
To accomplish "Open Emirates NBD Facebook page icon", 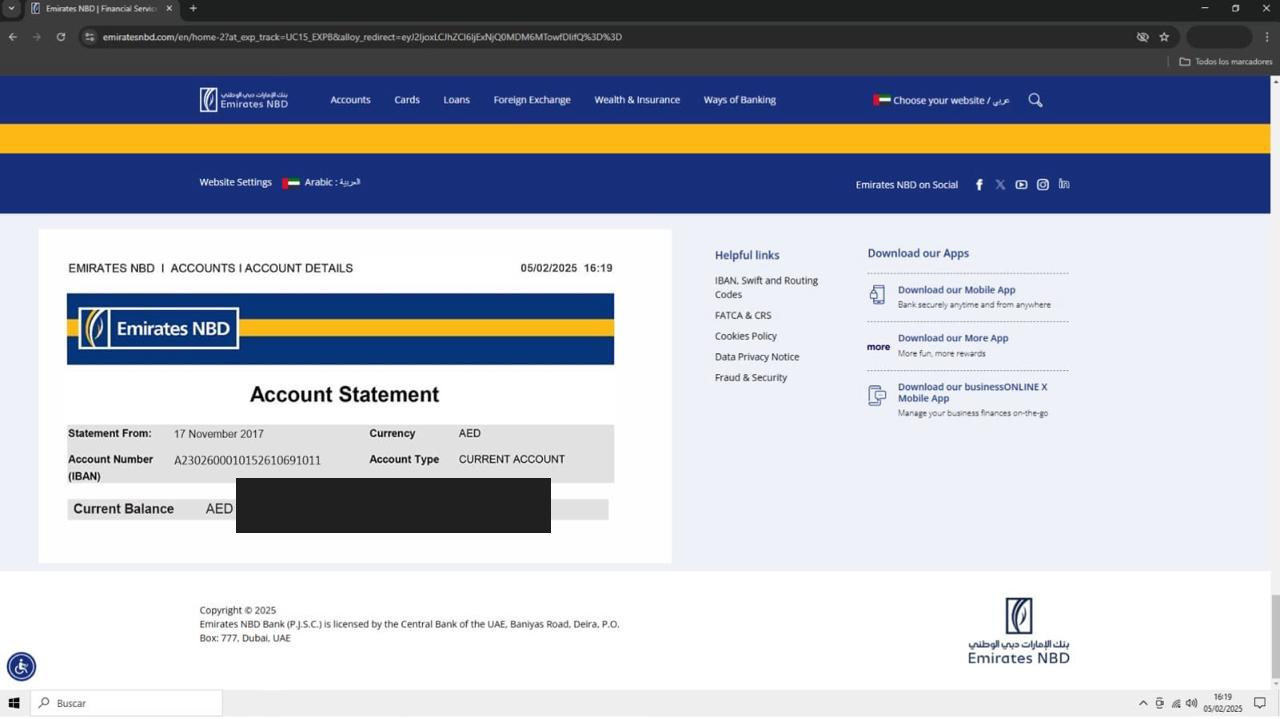I will coord(979,184).
